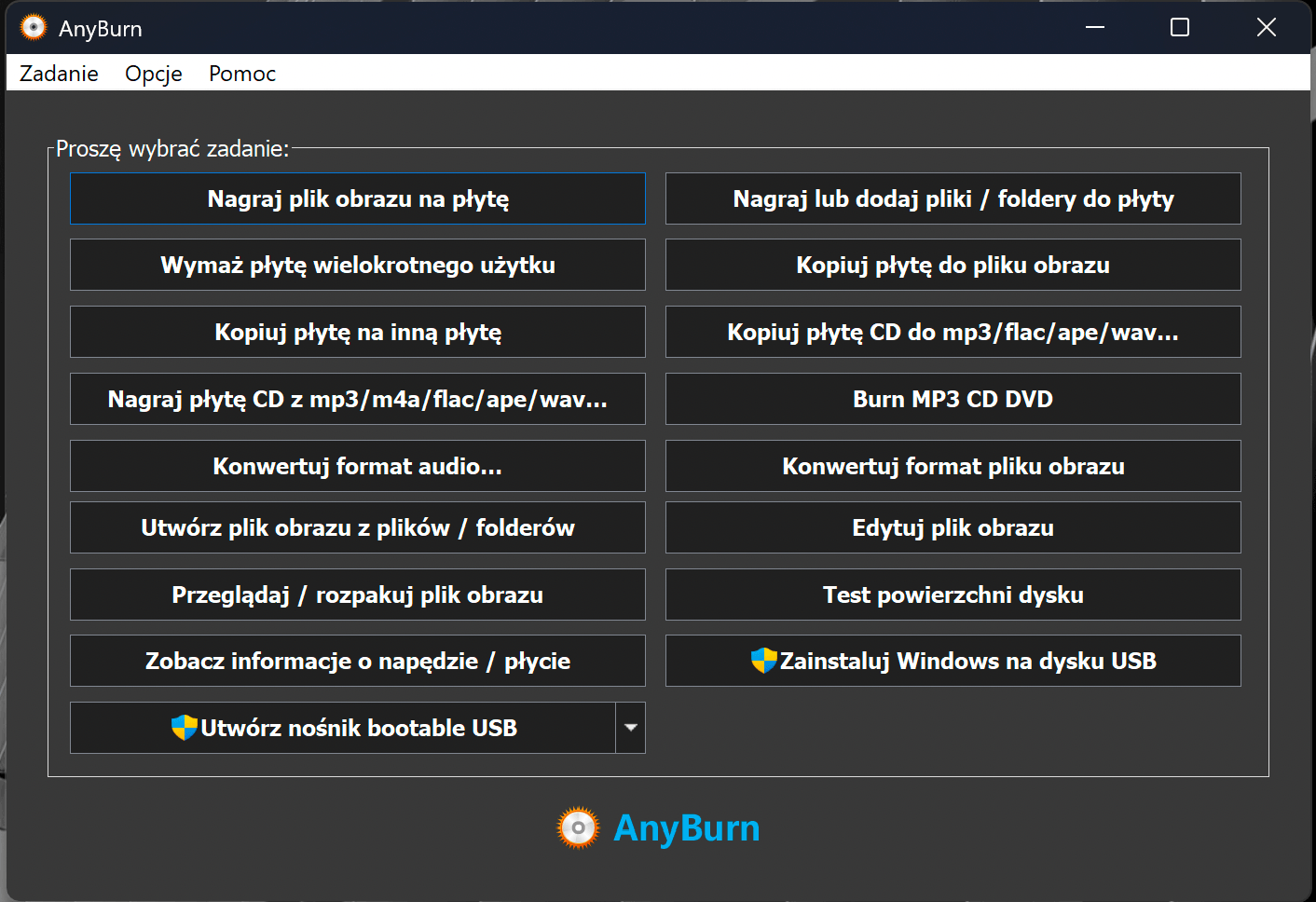Click Wymaż płytę wielokrotnego użytku
Image resolution: width=1316 pixels, height=902 pixels.
click(358, 265)
